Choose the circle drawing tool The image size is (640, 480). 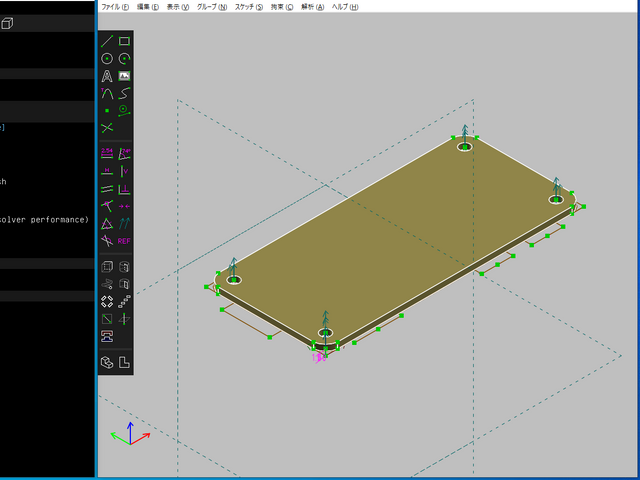(107, 59)
